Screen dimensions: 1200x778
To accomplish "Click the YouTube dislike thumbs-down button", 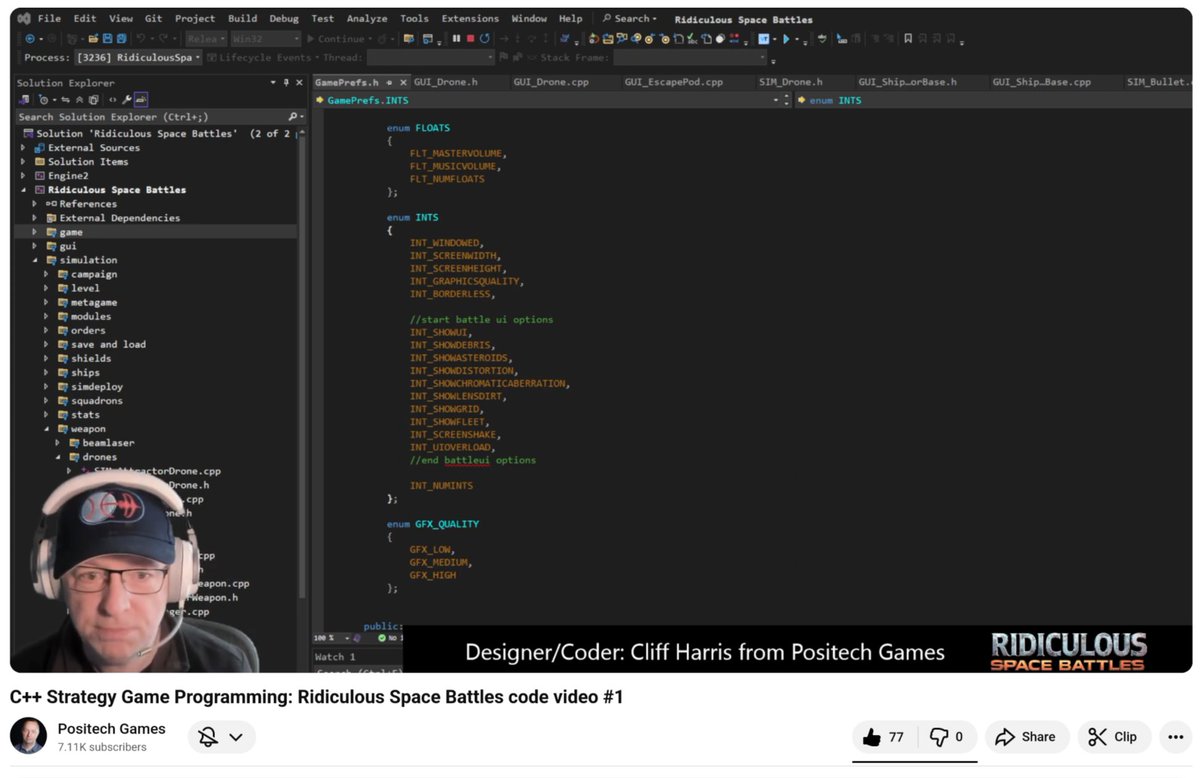I will click(x=946, y=737).
